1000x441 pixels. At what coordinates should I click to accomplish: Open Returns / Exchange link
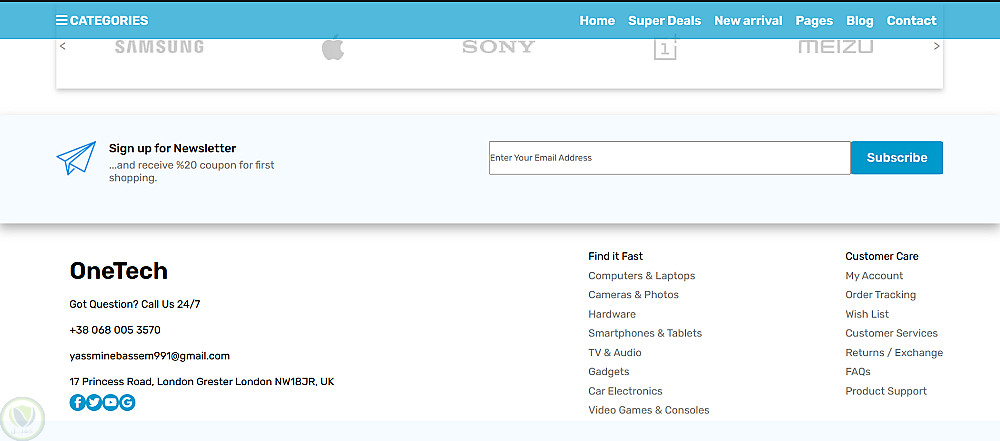894,352
